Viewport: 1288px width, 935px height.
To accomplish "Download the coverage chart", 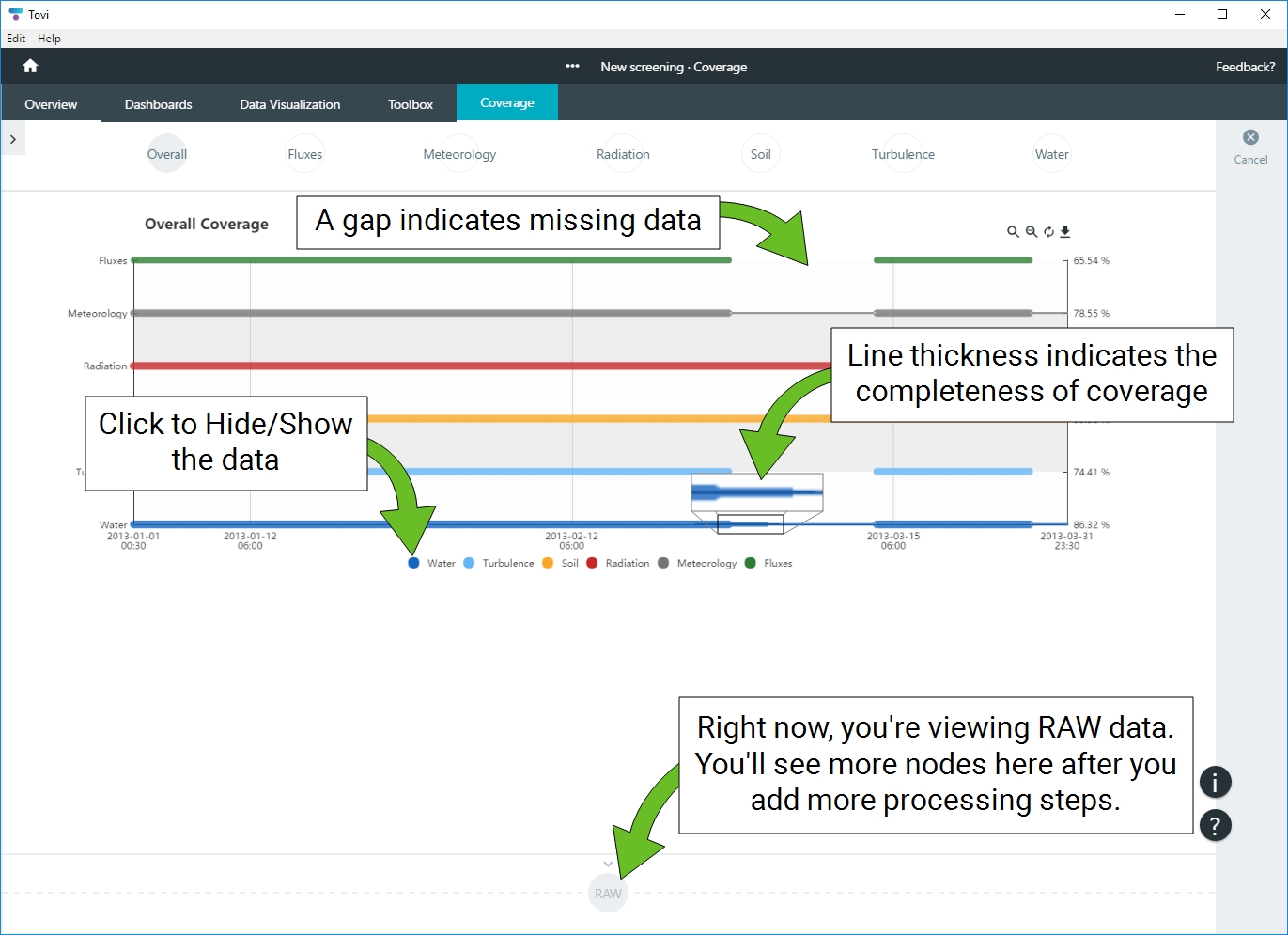I will (1065, 232).
